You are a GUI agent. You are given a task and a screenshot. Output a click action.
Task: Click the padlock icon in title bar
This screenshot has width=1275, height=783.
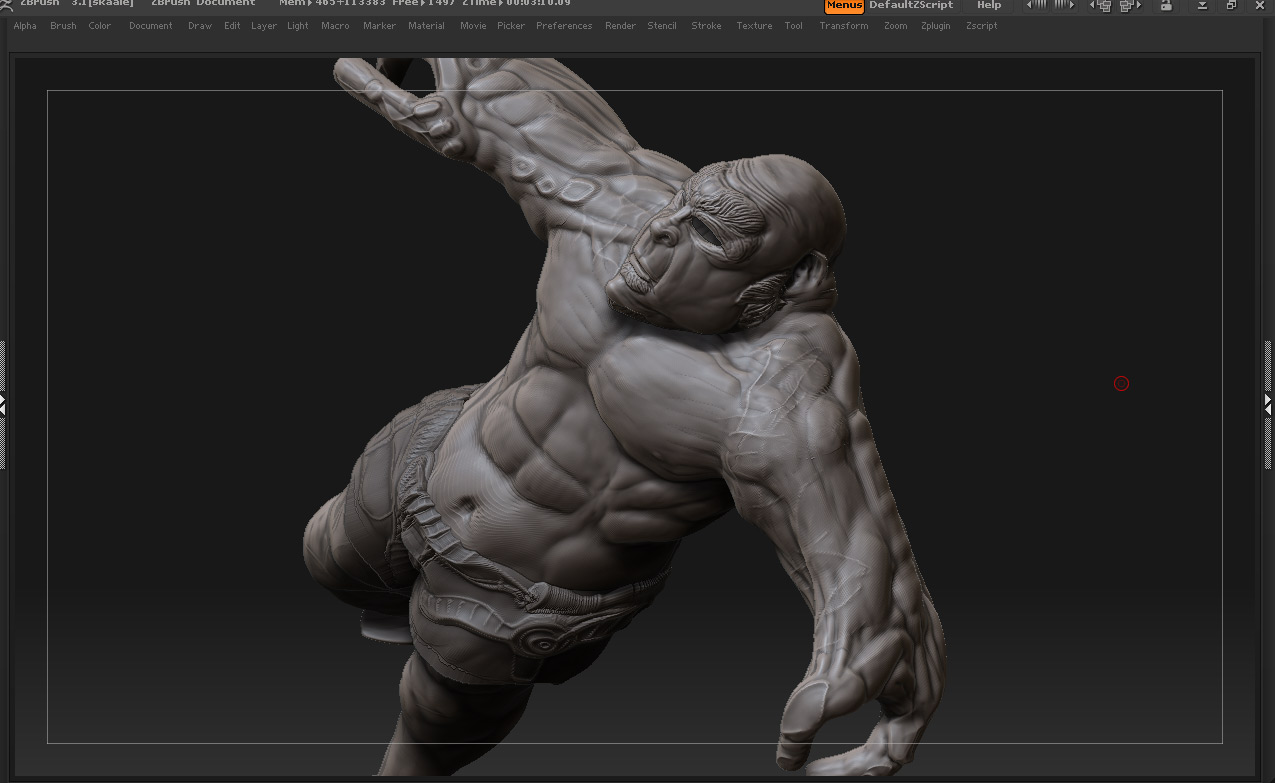1166,6
